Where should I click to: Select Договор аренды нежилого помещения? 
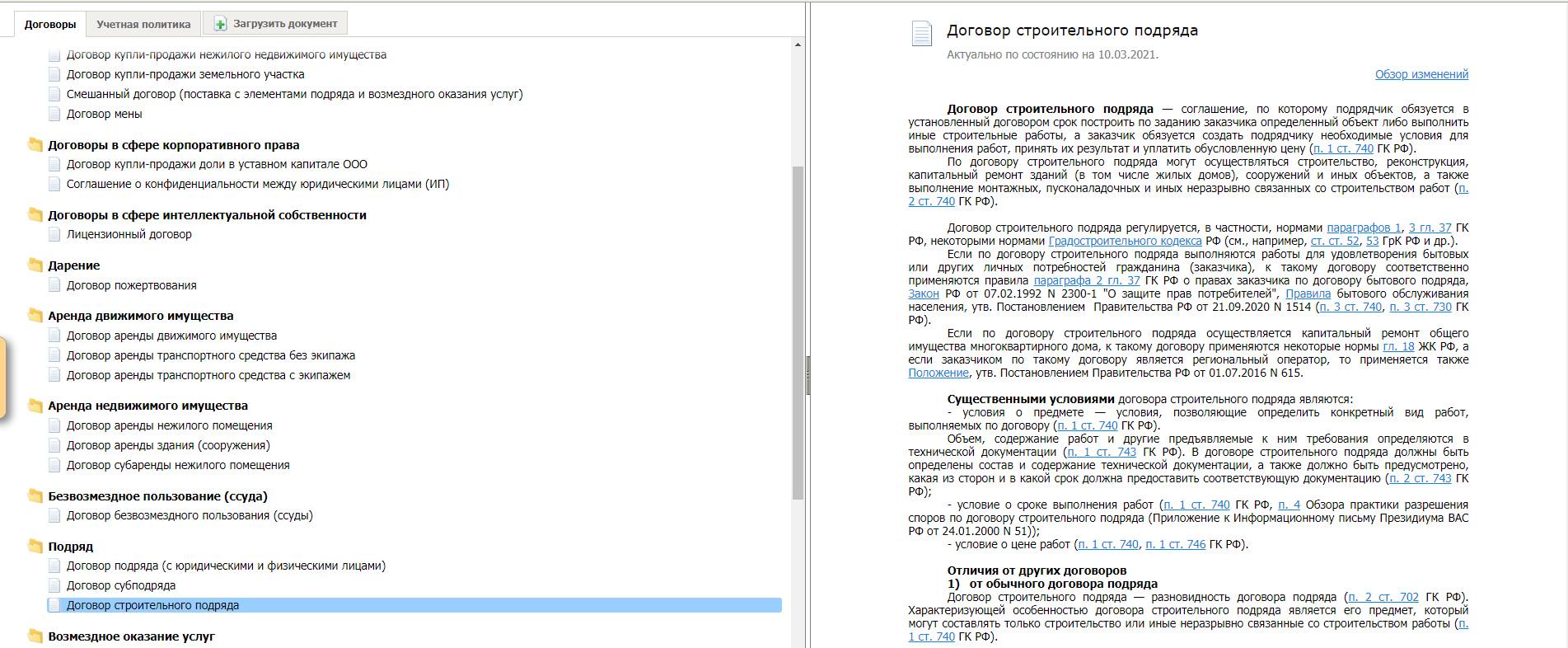(169, 425)
